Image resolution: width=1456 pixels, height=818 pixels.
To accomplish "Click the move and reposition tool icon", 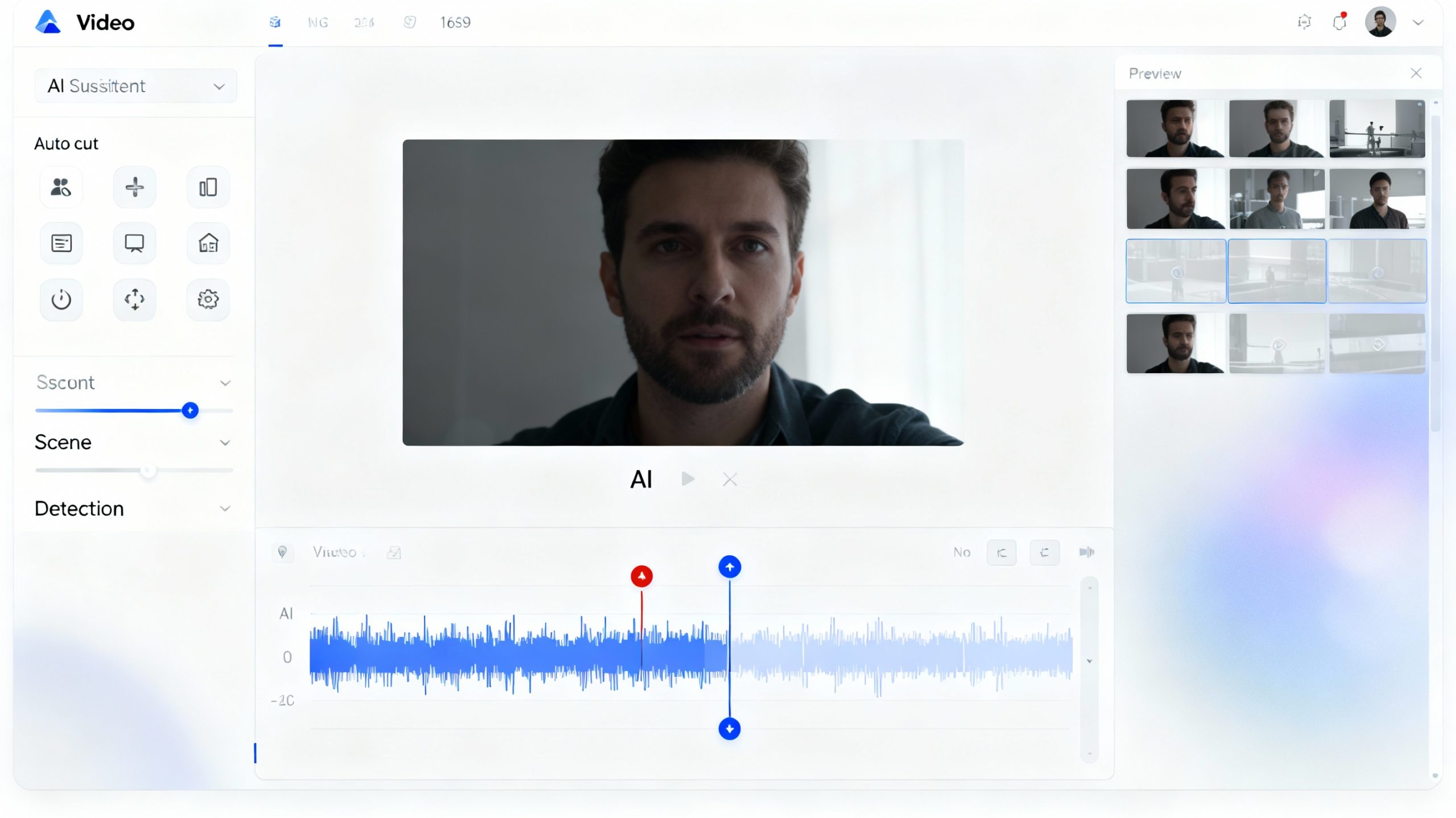I will [134, 299].
